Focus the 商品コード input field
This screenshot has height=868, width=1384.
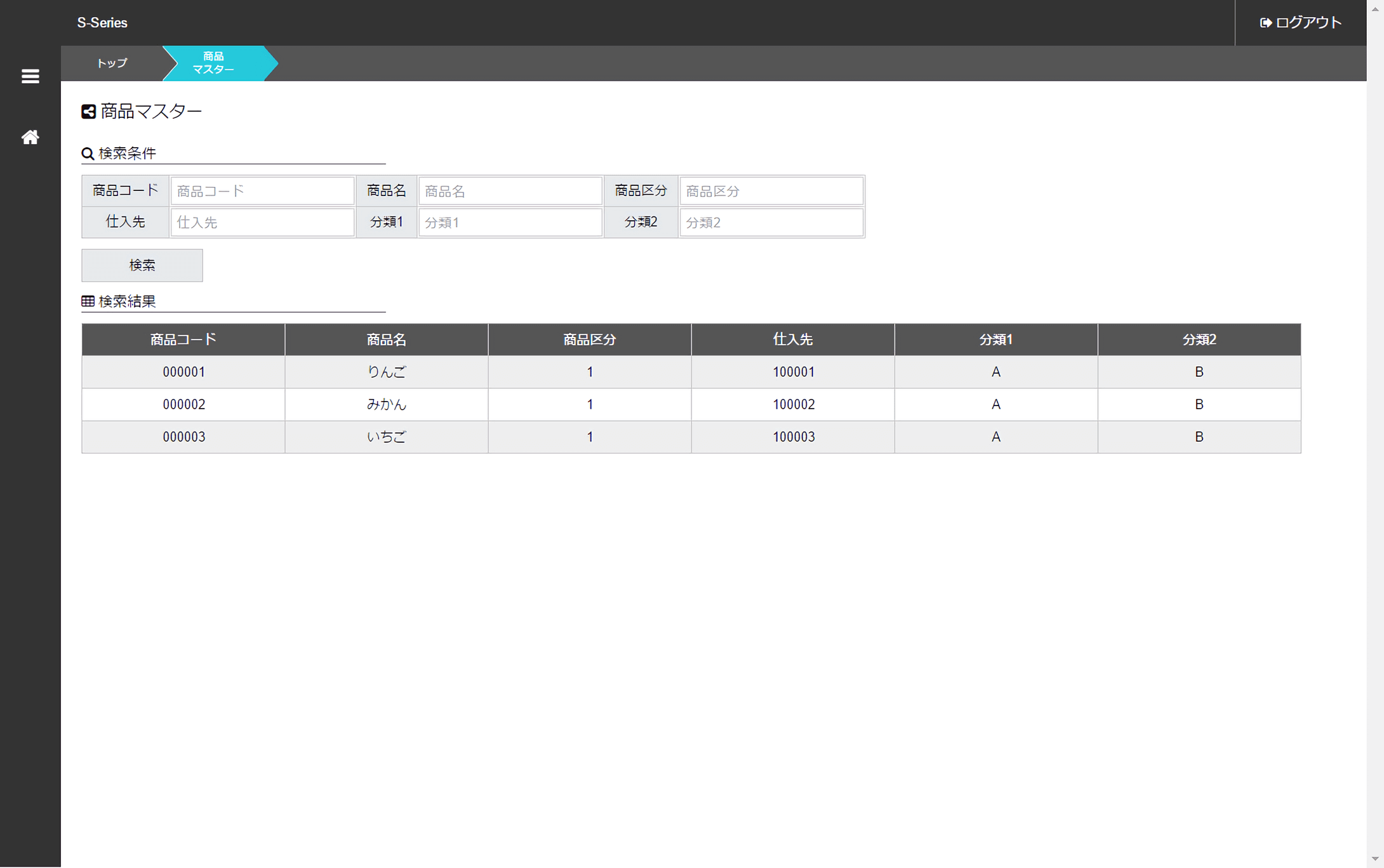click(262, 191)
